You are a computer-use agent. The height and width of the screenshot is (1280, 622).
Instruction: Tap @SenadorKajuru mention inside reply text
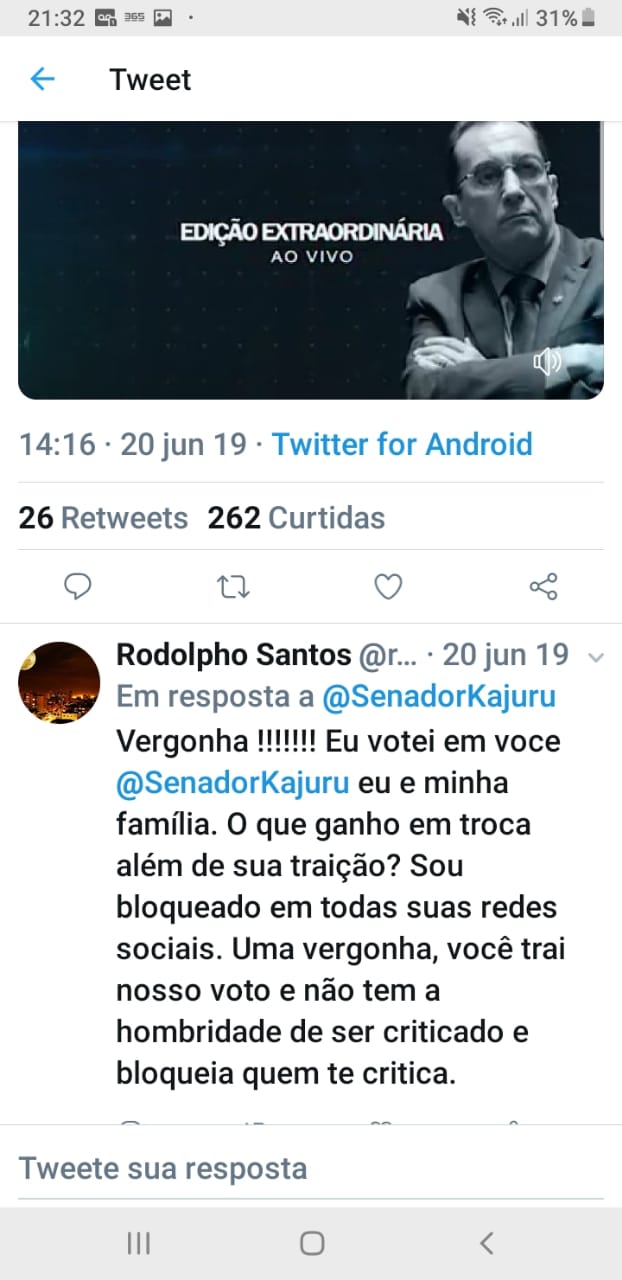(x=233, y=783)
